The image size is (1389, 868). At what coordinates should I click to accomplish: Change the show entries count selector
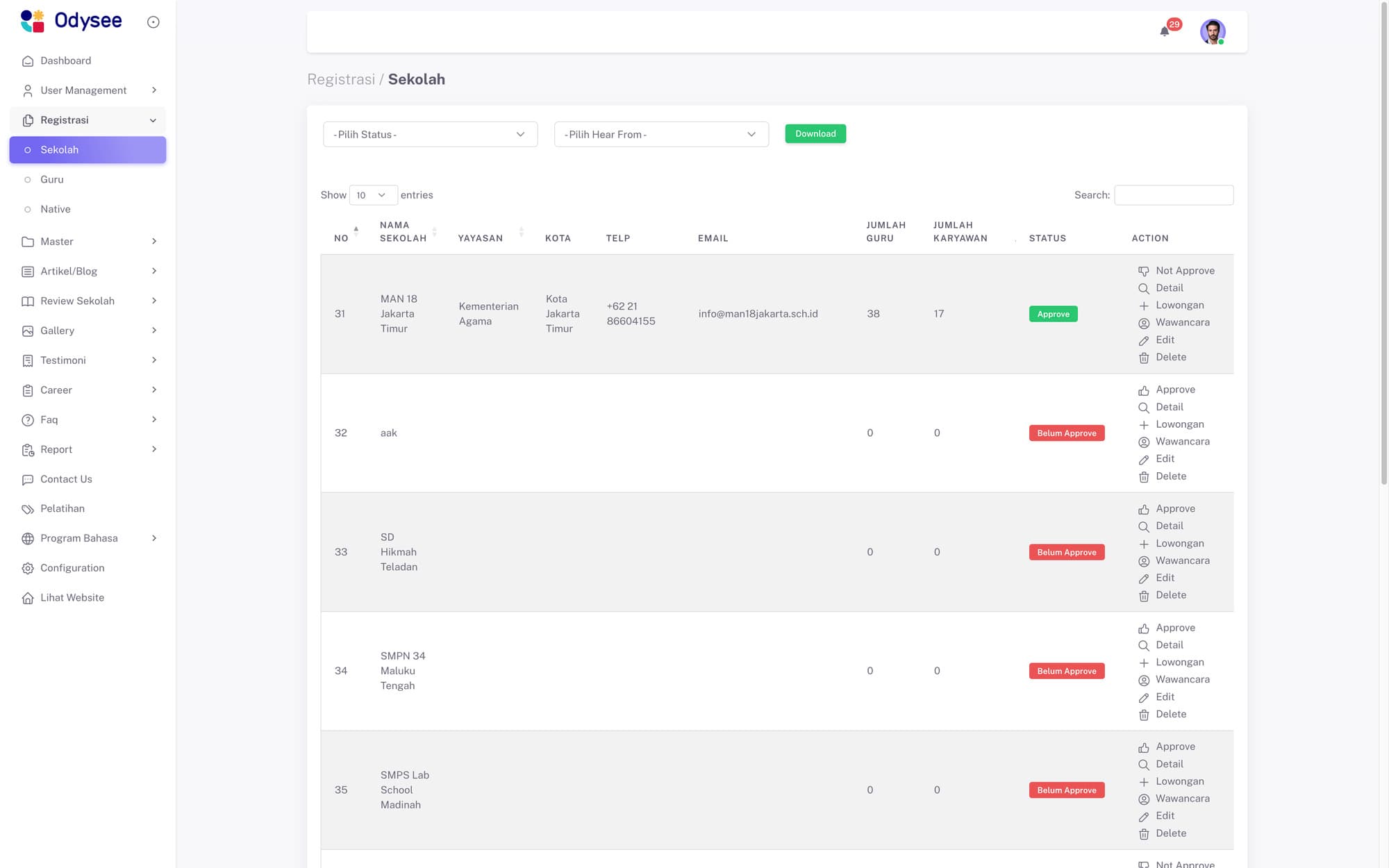(x=373, y=195)
